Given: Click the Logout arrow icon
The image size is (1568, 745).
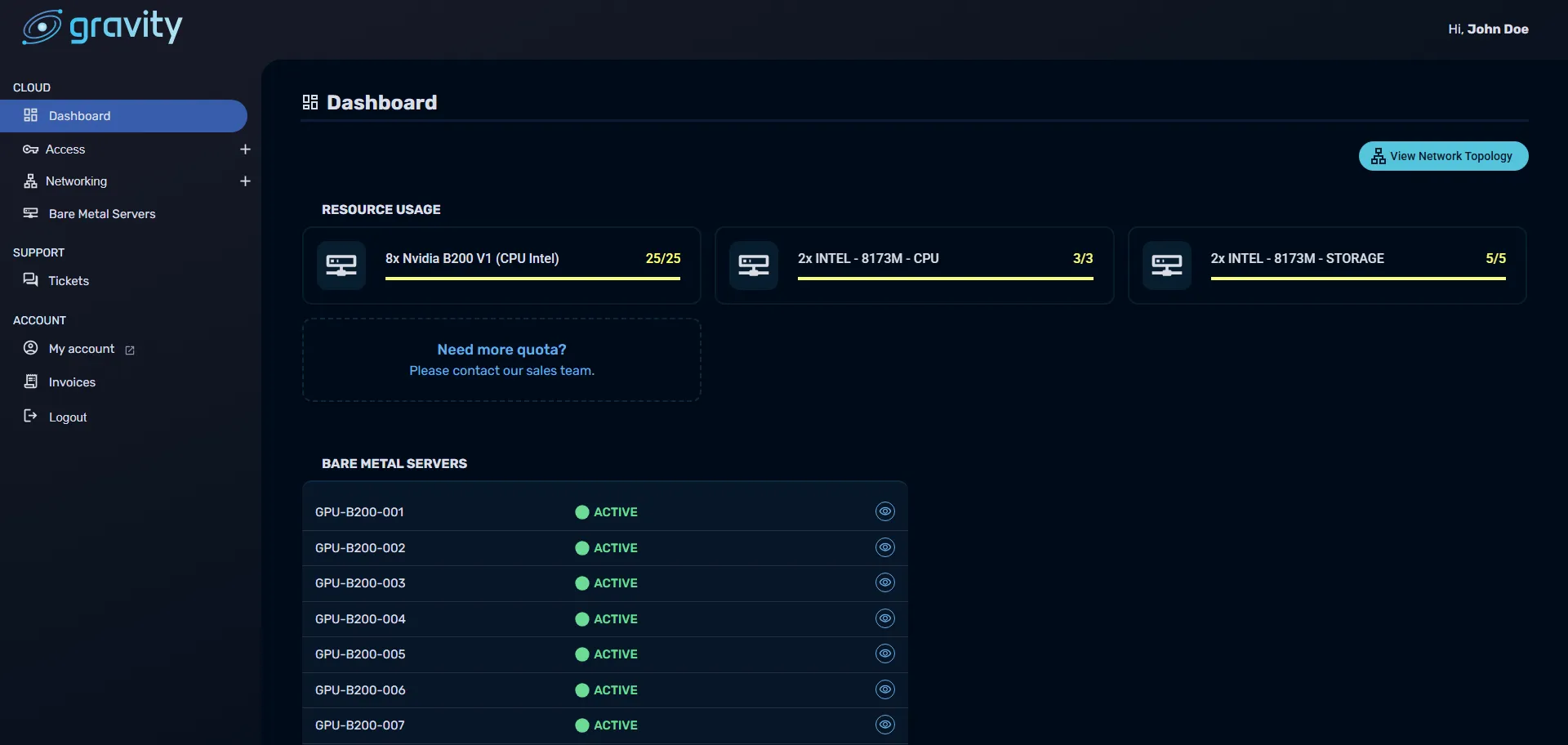Looking at the screenshot, I should [x=31, y=416].
